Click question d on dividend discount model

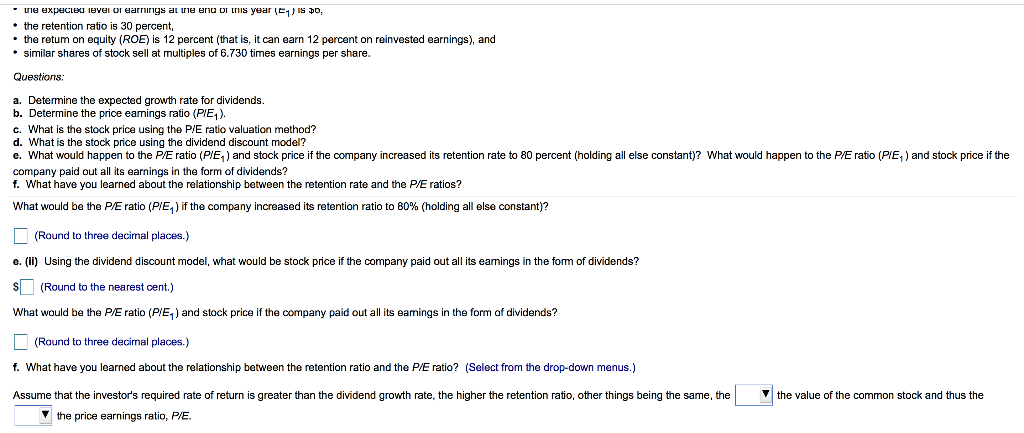click(167, 142)
